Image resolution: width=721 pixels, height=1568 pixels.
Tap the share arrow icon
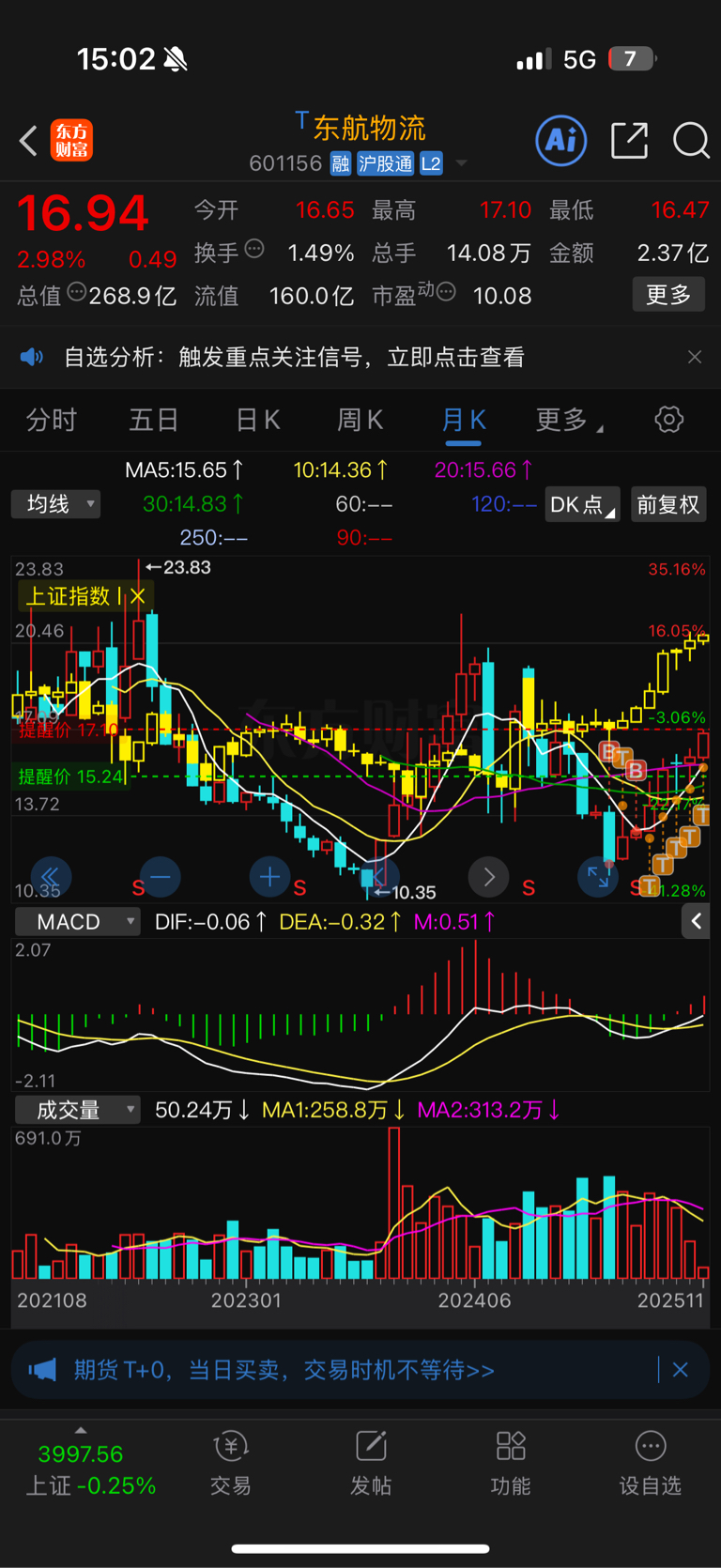pyautogui.click(x=629, y=141)
